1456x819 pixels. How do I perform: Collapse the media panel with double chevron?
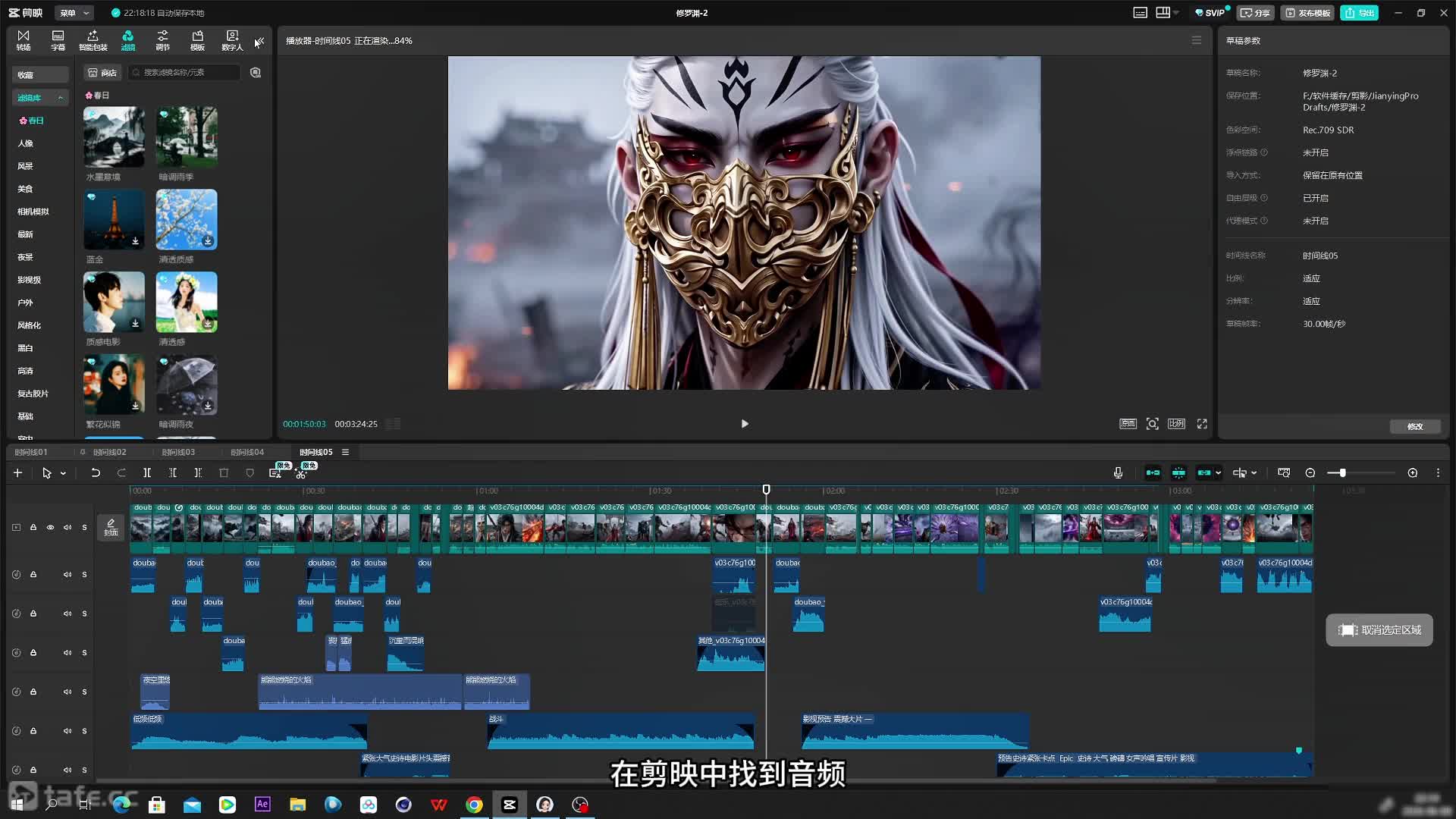point(260,40)
